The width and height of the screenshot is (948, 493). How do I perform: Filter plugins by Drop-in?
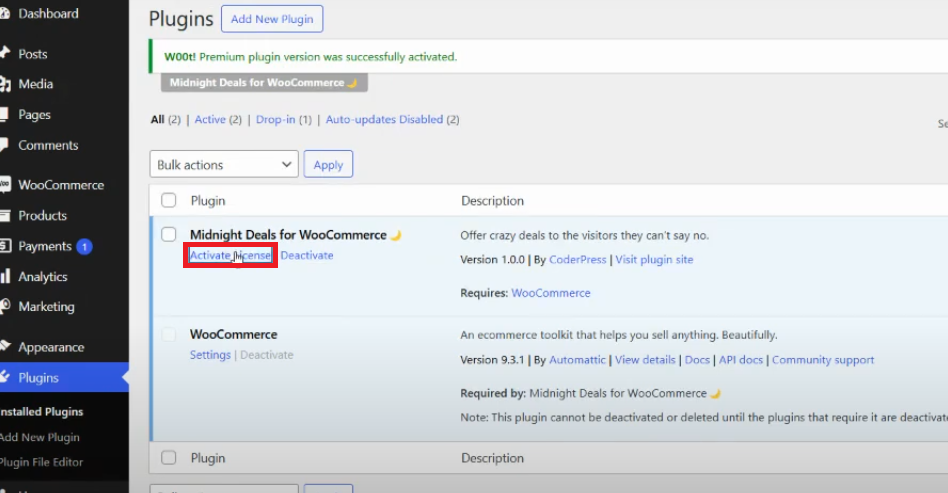click(276, 120)
